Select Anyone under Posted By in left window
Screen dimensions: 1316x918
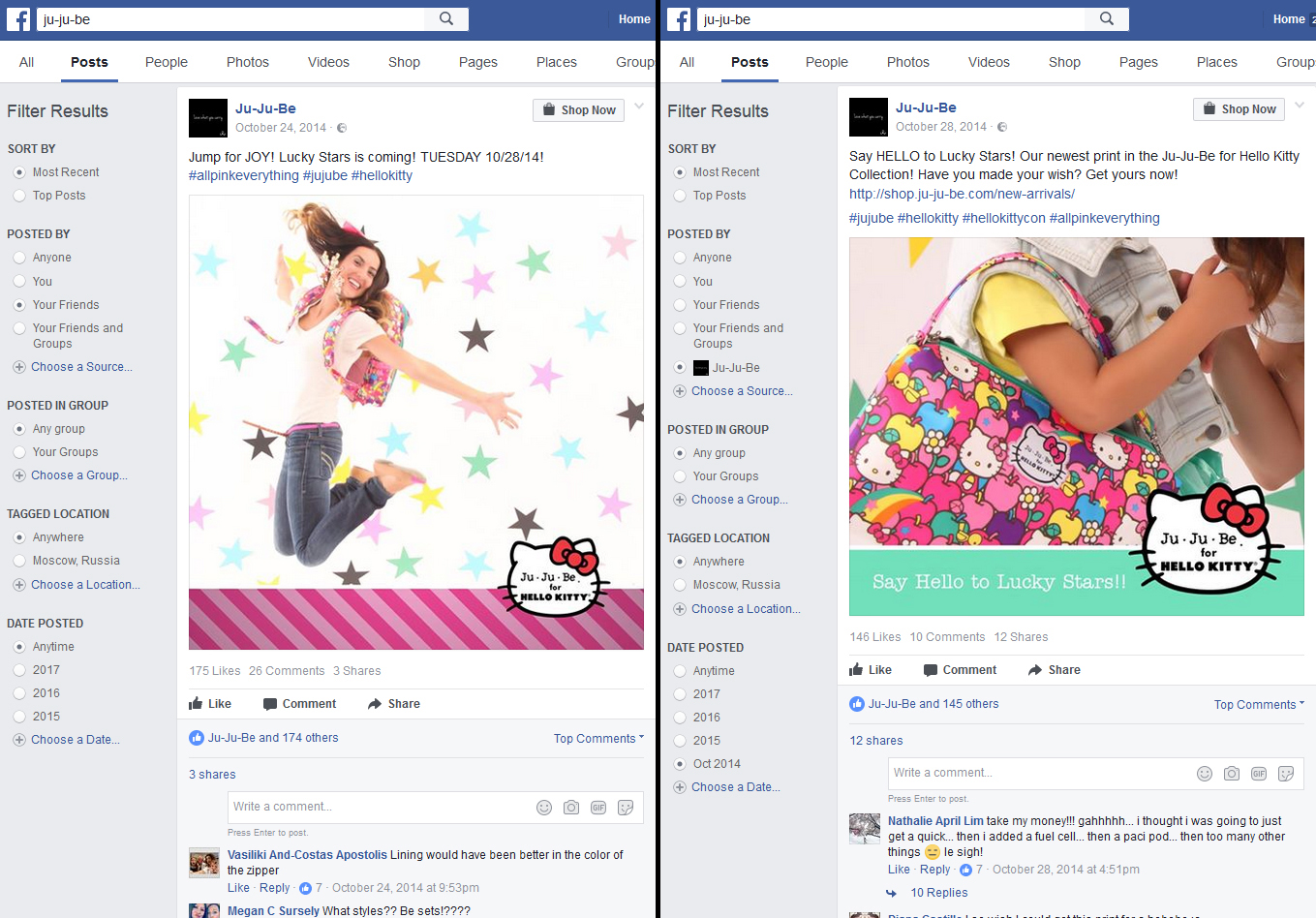(x=19, y=258)
